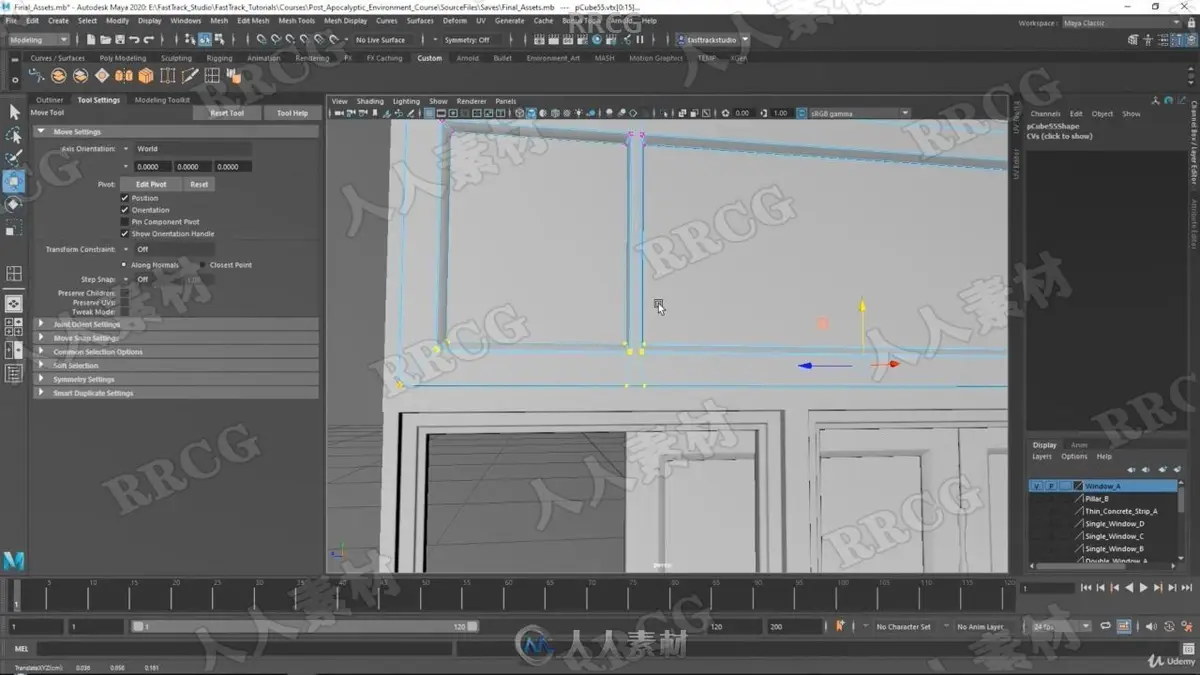Open the Mesh Tools menu

point(296,20)
